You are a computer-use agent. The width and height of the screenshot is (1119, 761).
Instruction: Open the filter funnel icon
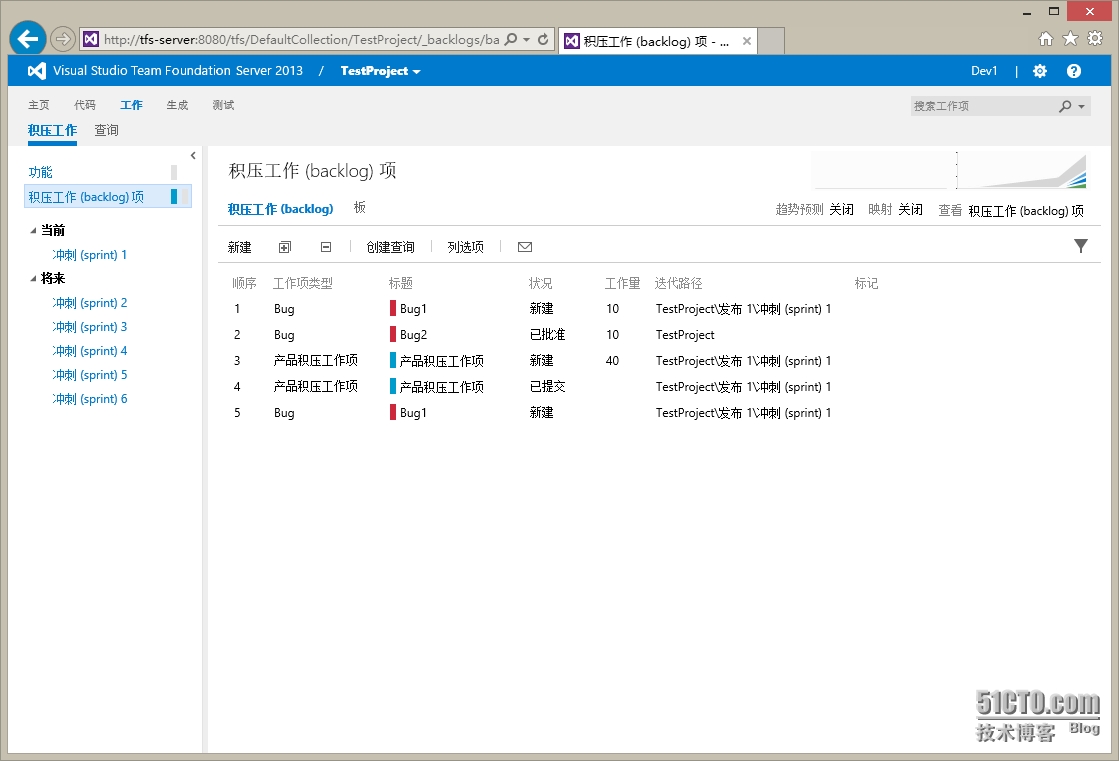pos(1080,246)
